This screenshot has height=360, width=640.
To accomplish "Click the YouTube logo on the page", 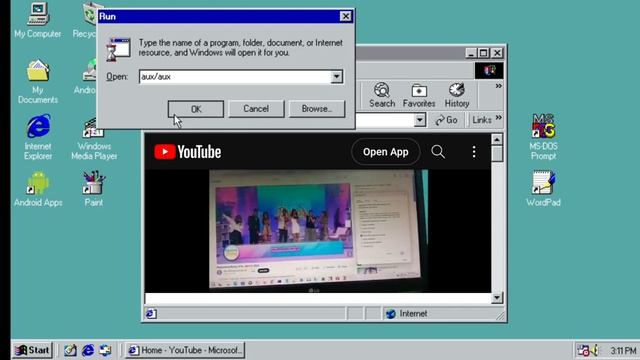I will [x=188, y=152].
